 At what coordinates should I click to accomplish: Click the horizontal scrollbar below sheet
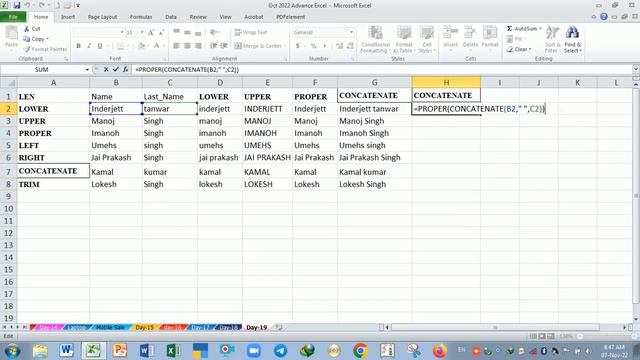point(495,327)
